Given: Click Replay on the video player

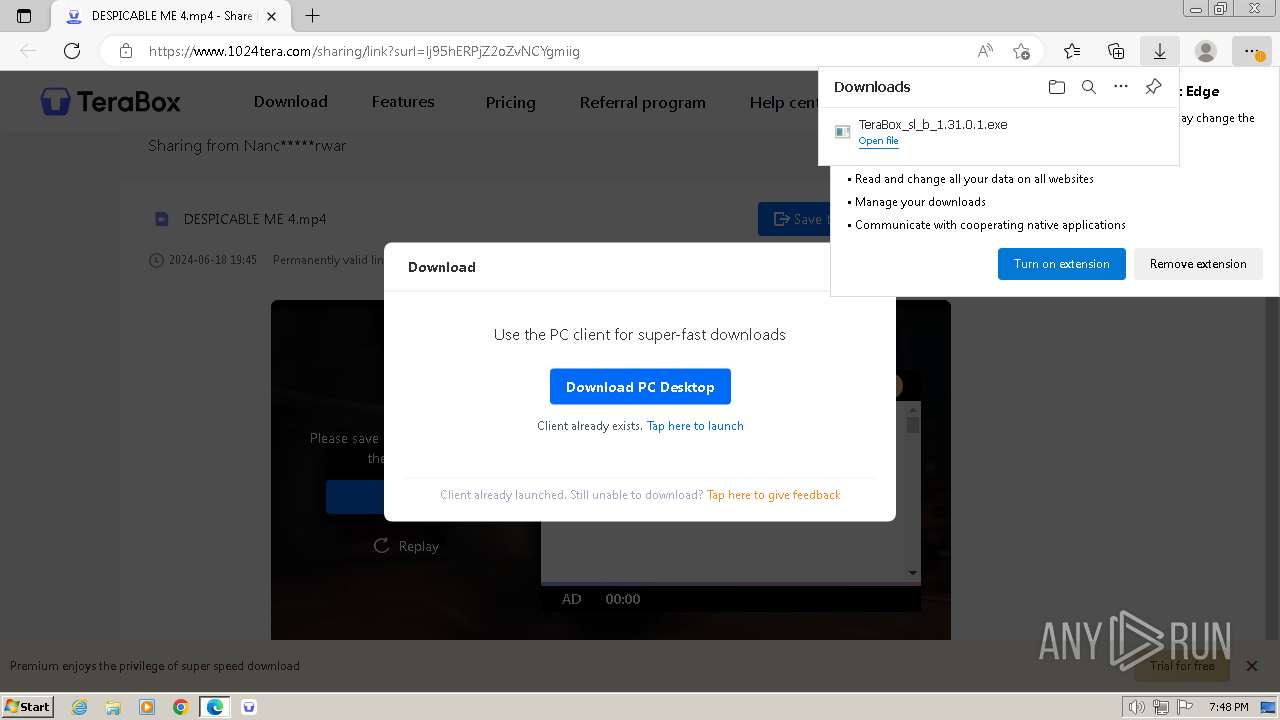Looking at the screenshot, I should pos(406,546).
